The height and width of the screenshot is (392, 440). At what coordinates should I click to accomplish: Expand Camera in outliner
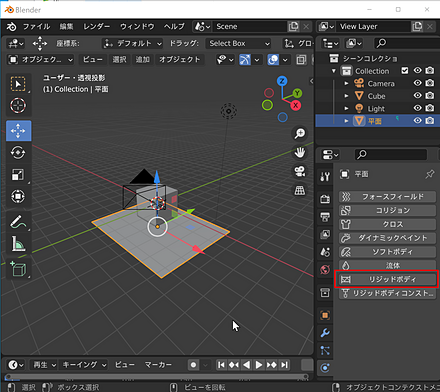click(x=346, y=83)
